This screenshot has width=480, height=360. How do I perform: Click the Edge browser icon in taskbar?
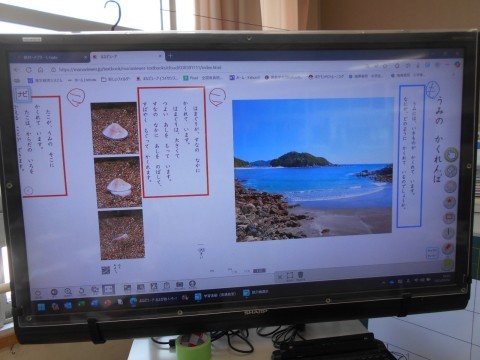click(133, 301)
